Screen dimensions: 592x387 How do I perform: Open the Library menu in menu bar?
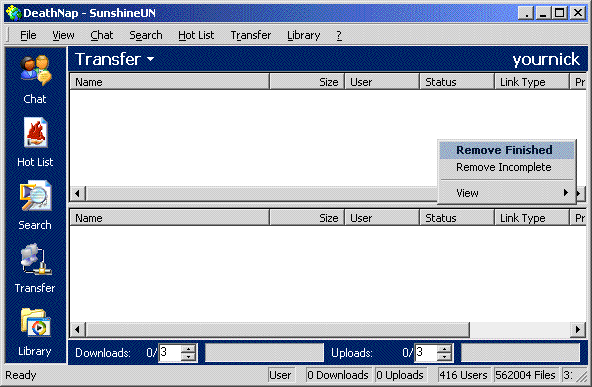pos(304,35)
